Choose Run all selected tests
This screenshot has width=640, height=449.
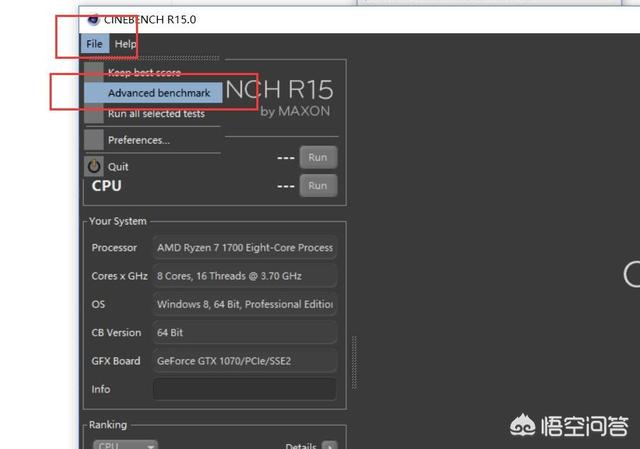153,113
